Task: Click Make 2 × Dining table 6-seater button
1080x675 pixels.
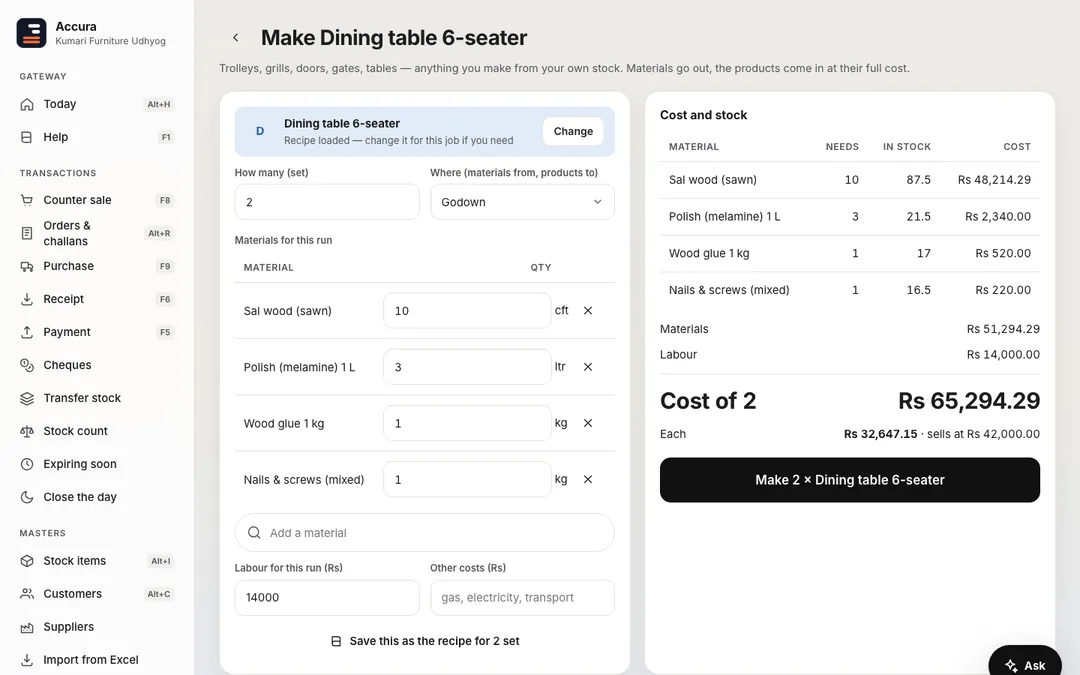Action: tap(849, 480)
